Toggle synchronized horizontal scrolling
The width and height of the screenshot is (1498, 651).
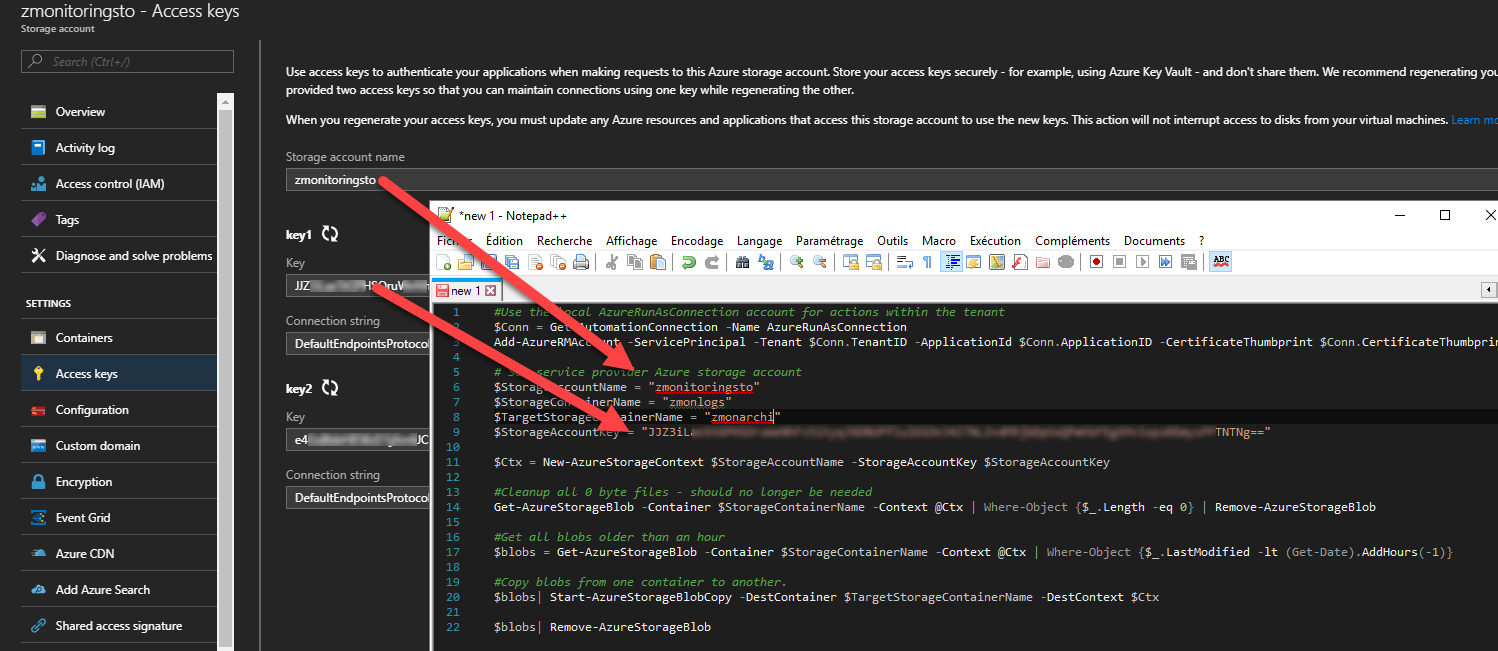(873, 262)
